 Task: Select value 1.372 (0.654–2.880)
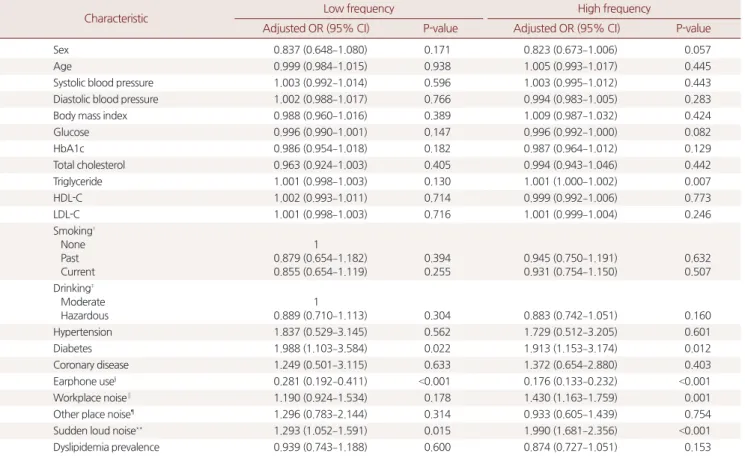571,365
